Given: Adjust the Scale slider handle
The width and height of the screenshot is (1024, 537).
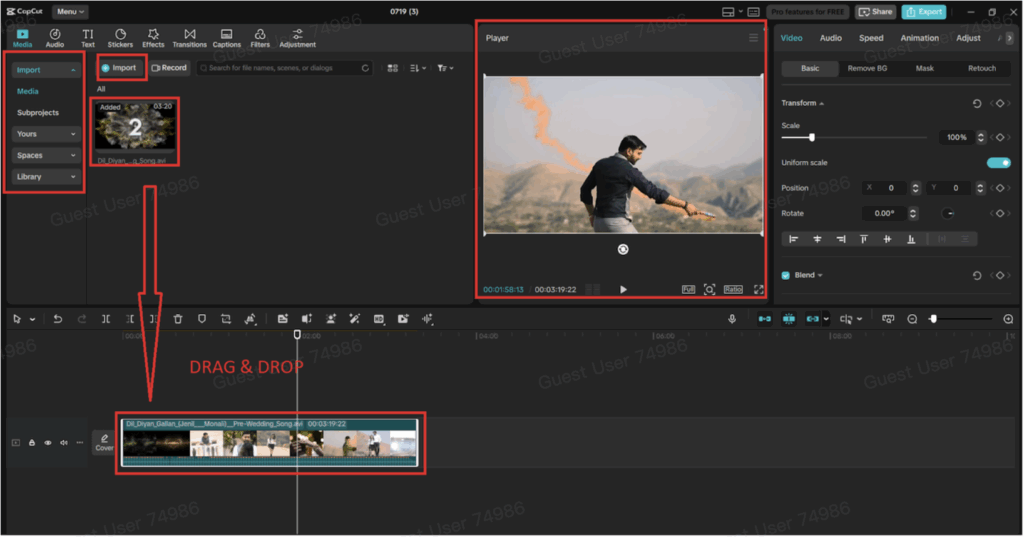Looking at the screenshot, I should tap(812, 137).
